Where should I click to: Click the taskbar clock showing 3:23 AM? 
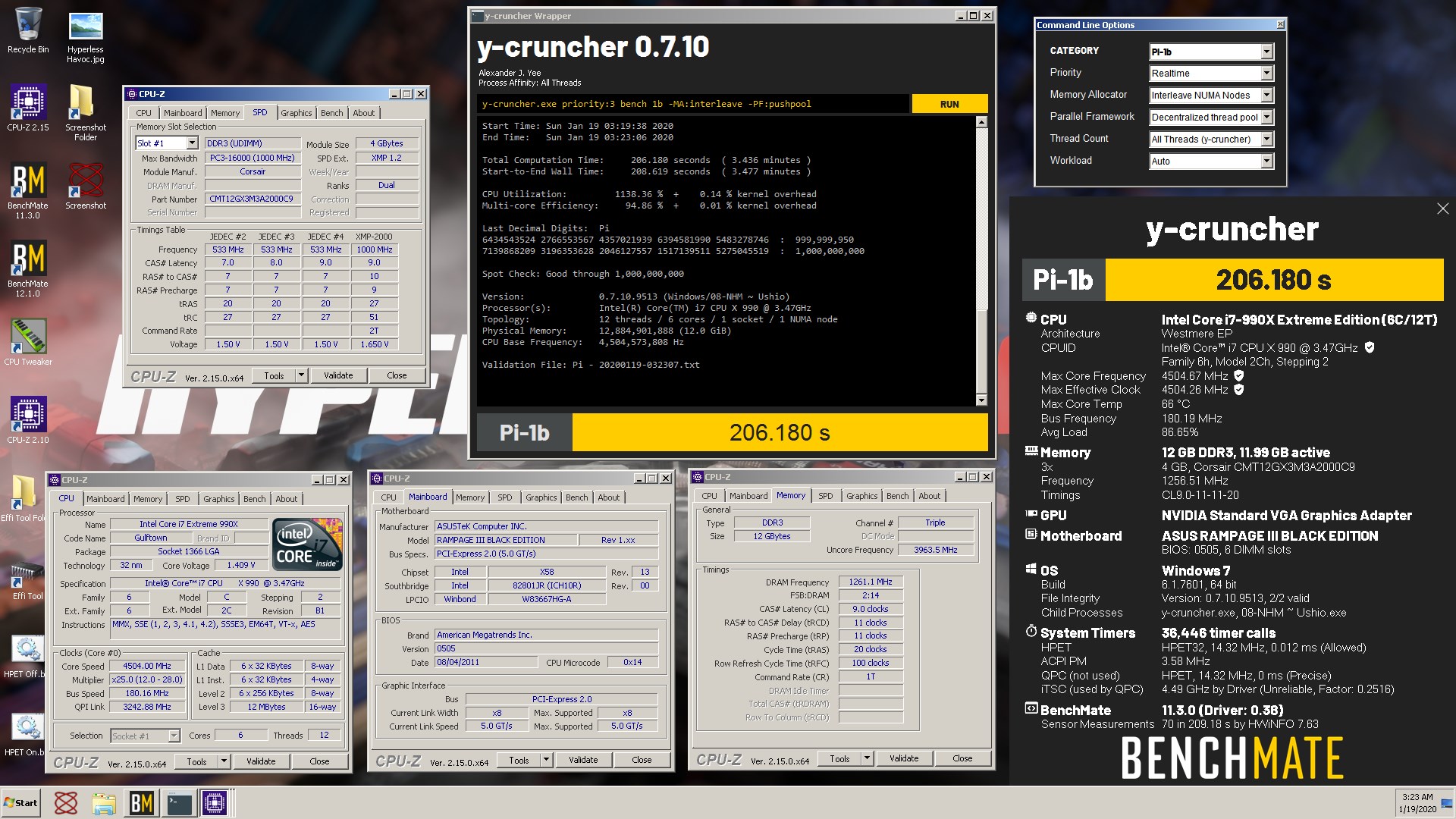click(x=1417, y=803)
